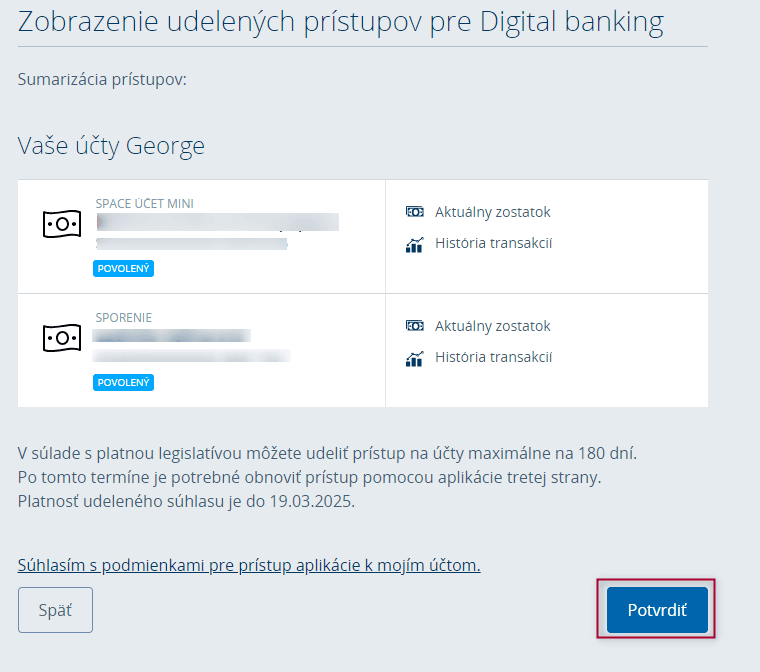Click the Sumarizácia prístupov text
The image size is (760, 672).
(x=102, y=79)
